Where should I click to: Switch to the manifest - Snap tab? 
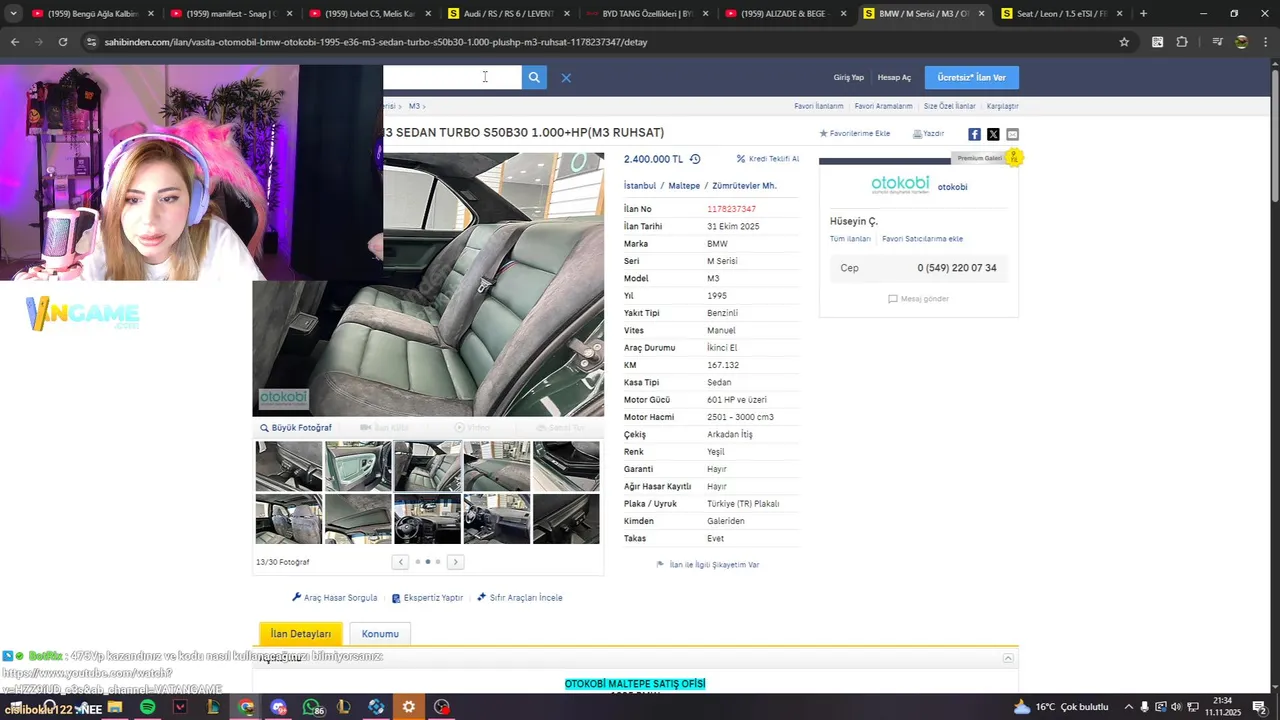(x=230, y=14)
